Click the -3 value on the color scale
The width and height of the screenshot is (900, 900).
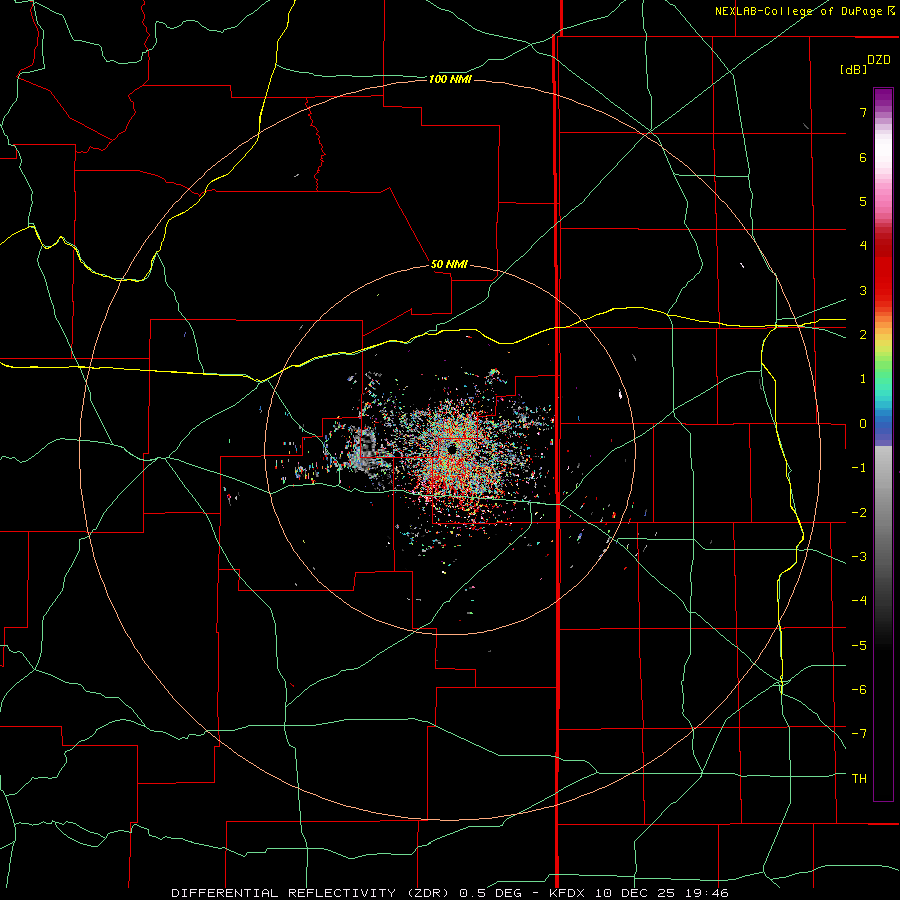tap(859, 557)
